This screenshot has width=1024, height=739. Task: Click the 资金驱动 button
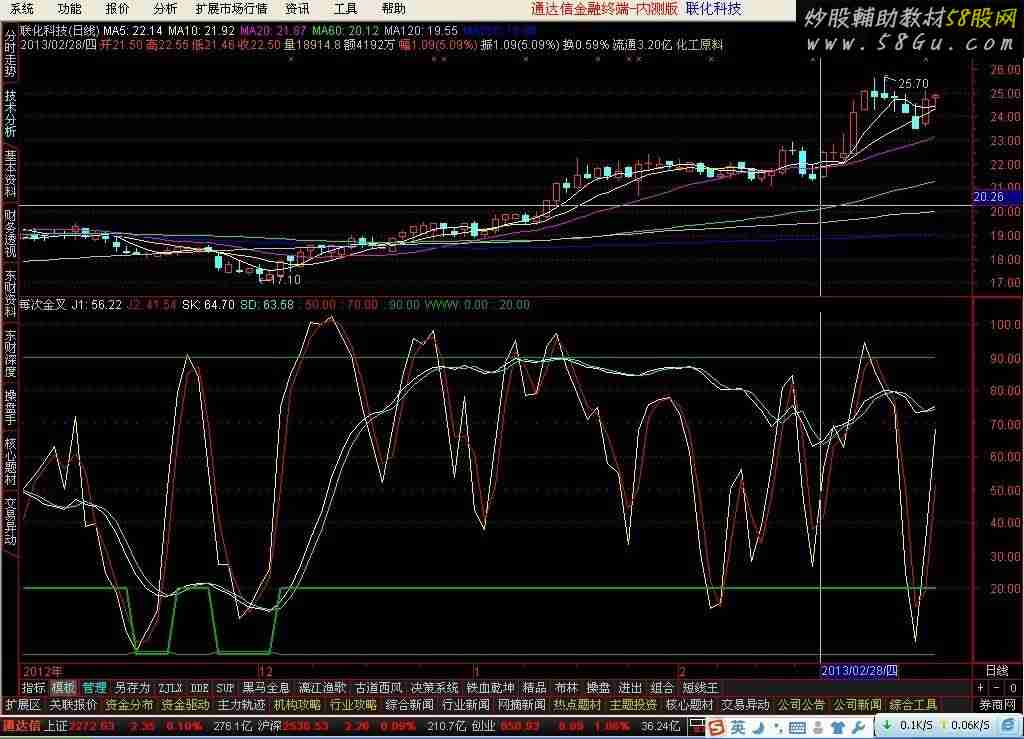click(184, 705)
